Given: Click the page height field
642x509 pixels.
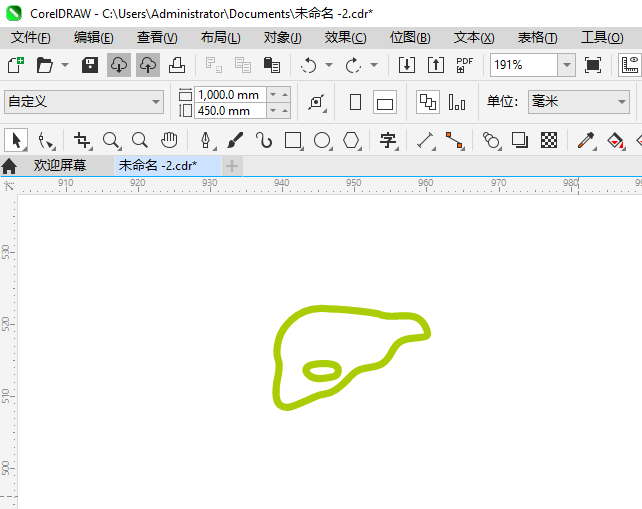Looking at the screenshot, I should coord(231,111).
